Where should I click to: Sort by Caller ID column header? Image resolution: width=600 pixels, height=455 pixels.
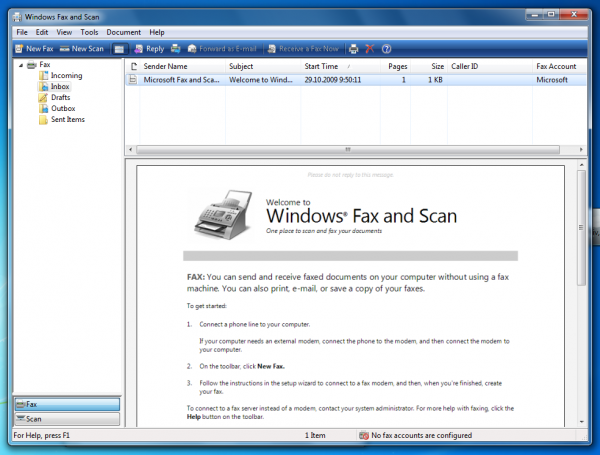(490, 66)
